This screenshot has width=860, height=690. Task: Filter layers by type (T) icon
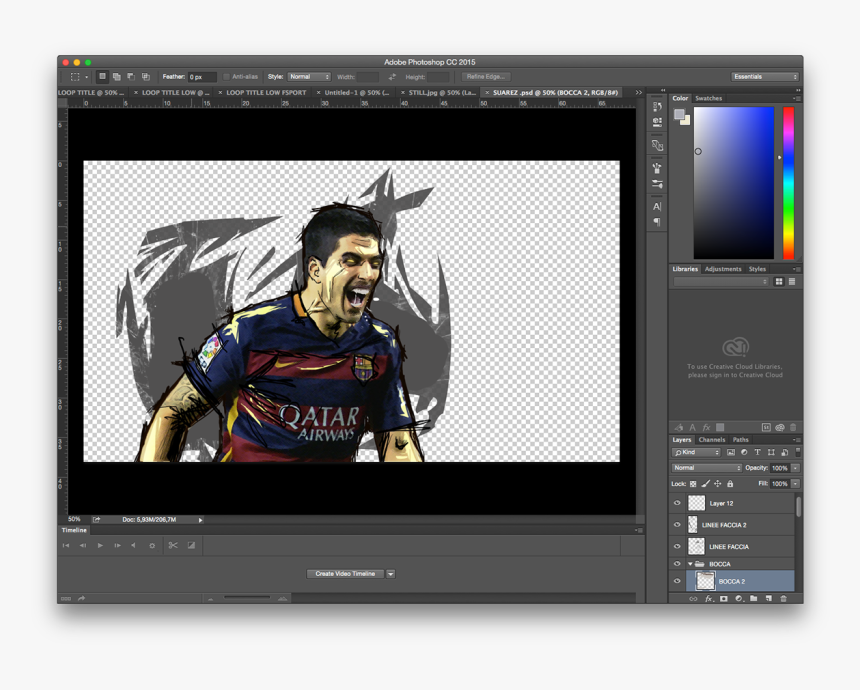(x=757, y=453)
